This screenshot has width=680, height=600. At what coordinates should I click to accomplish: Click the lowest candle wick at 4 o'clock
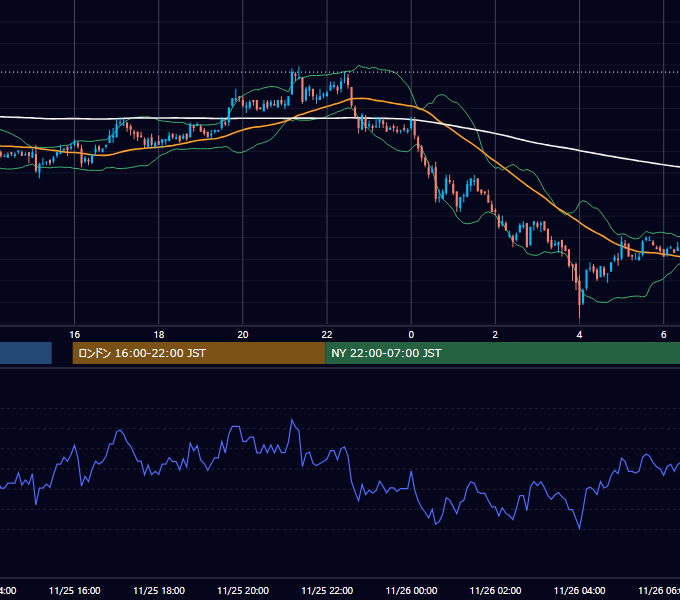click(x=579, y=311)
